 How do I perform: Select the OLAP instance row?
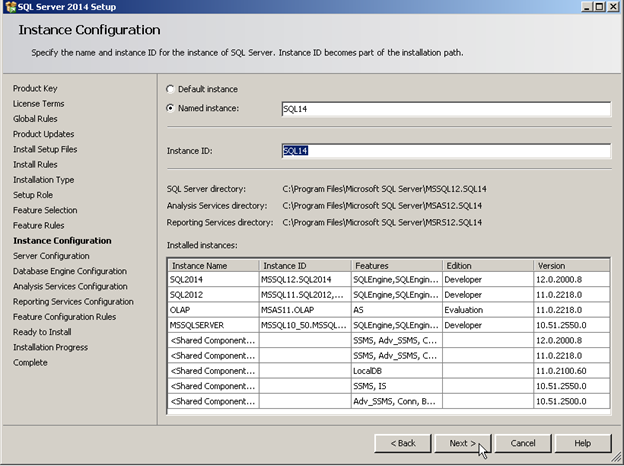(389, 310)
